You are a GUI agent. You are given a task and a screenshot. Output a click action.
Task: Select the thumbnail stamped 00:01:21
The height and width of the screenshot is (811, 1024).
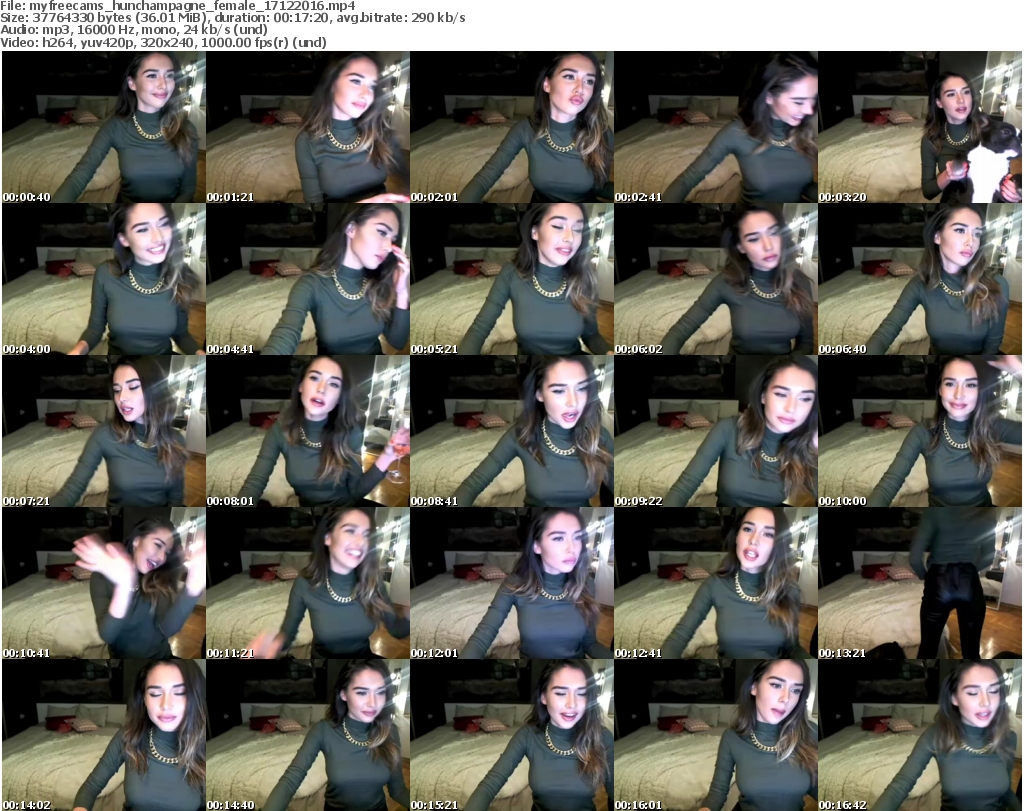coord(308,127)
